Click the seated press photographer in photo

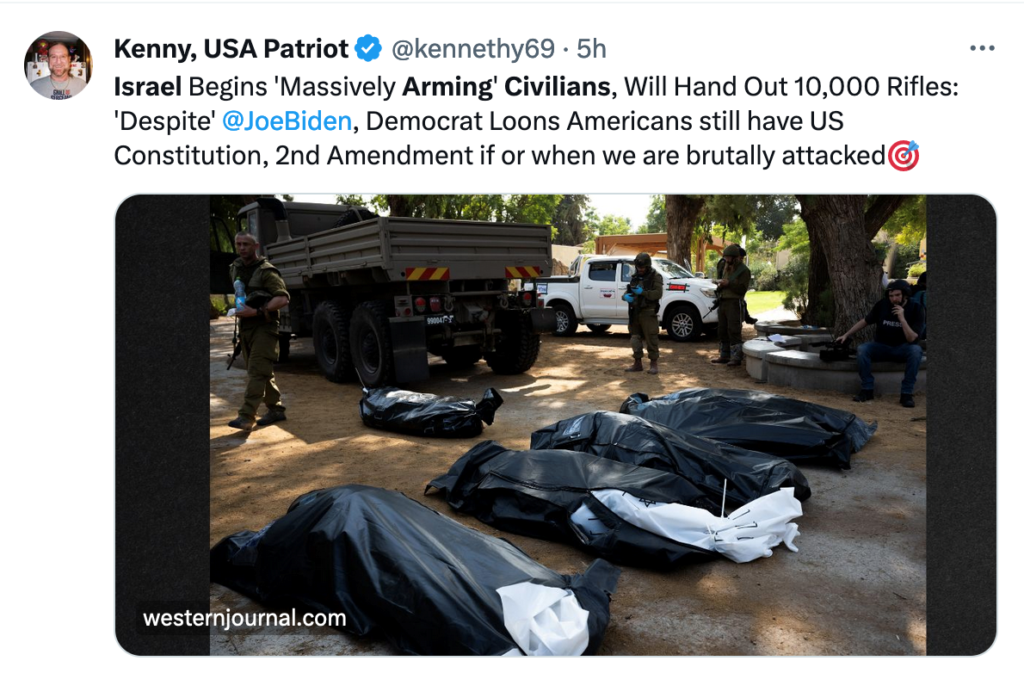point(889,341)
